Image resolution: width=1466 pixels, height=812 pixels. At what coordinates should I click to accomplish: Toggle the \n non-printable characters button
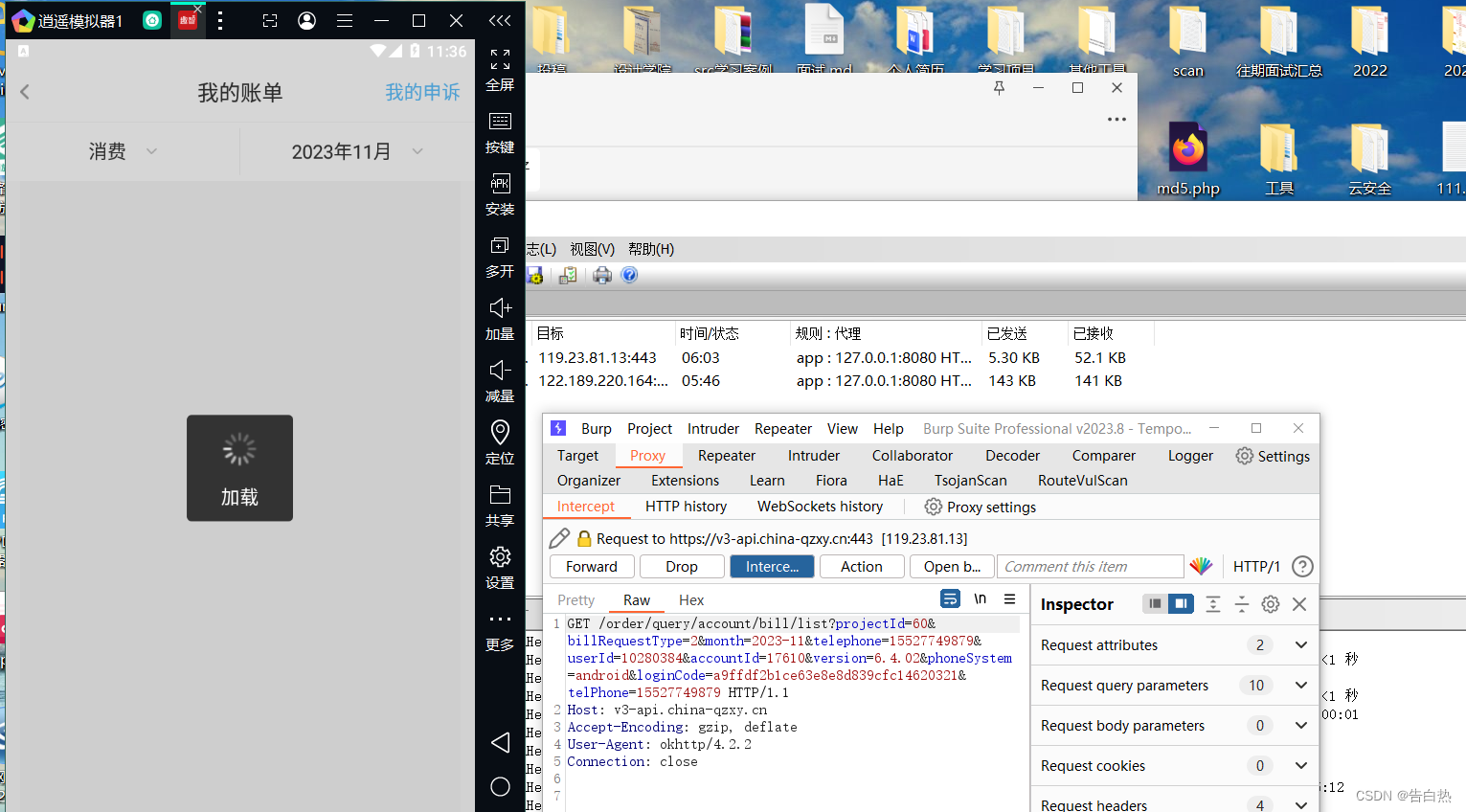[x=980, y=598]
